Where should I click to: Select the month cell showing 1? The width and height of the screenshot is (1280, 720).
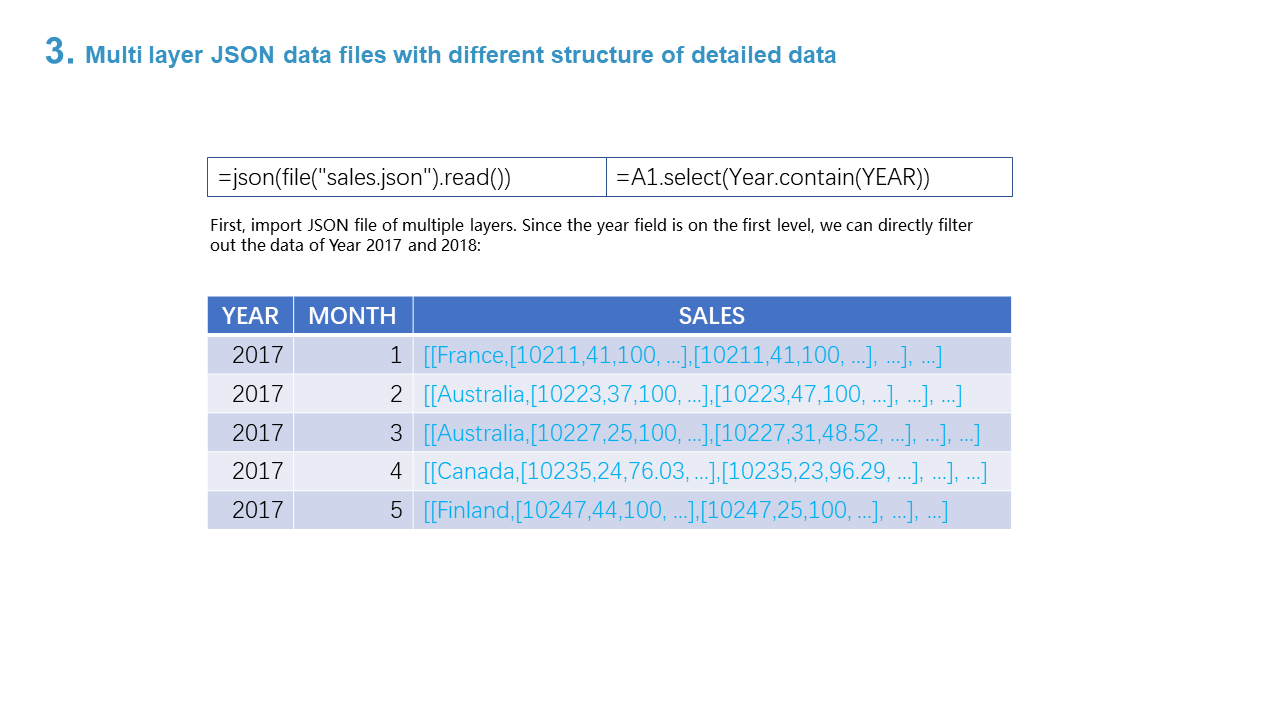pos(353,355)
